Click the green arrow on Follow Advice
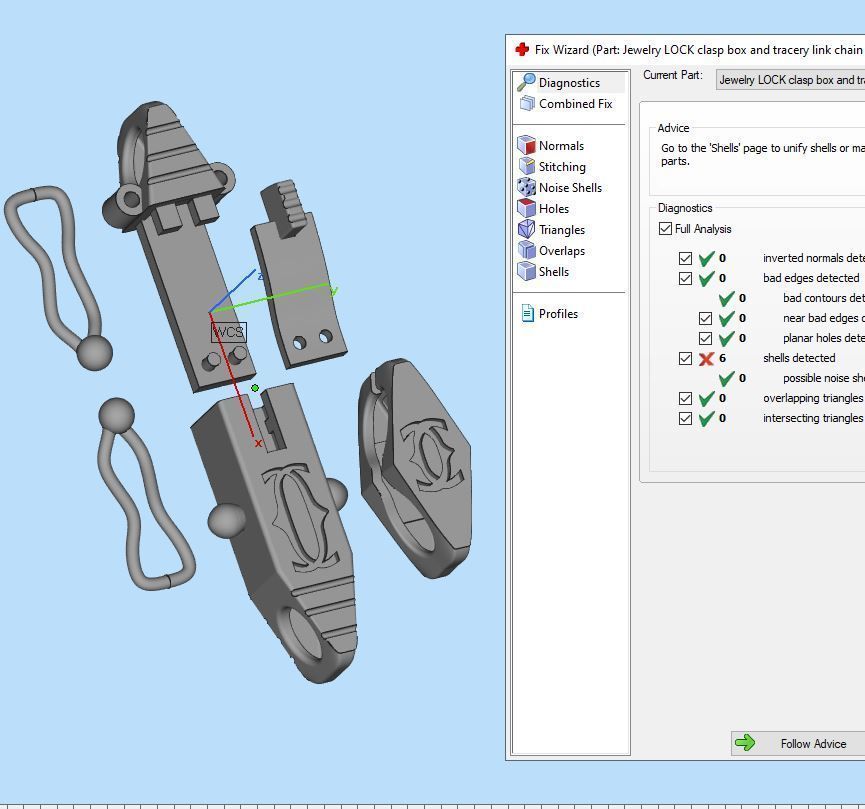 [x=745, y=743]
